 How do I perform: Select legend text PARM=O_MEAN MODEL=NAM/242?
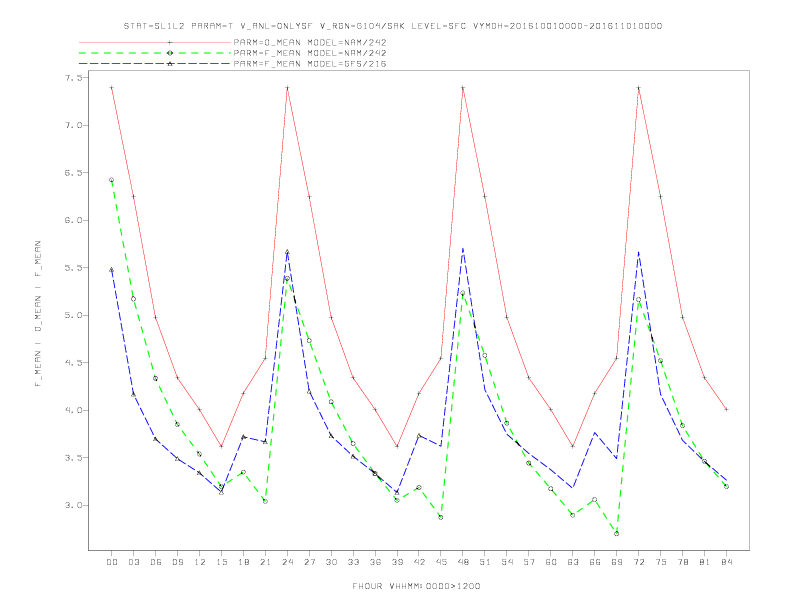tap(310, 42)
